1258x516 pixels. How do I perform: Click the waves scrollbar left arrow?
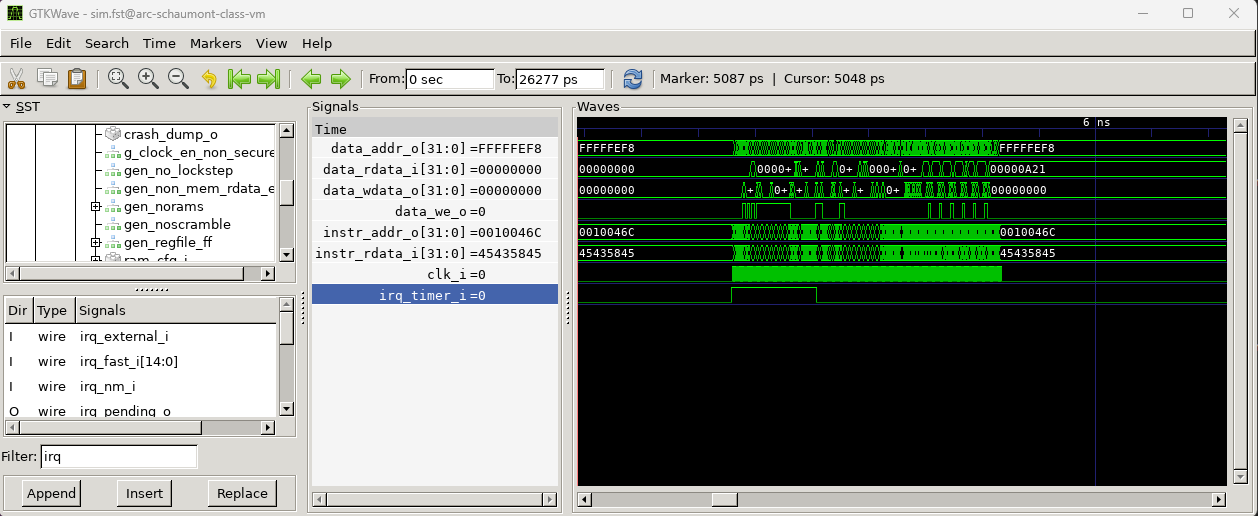(x=586, y=500)
